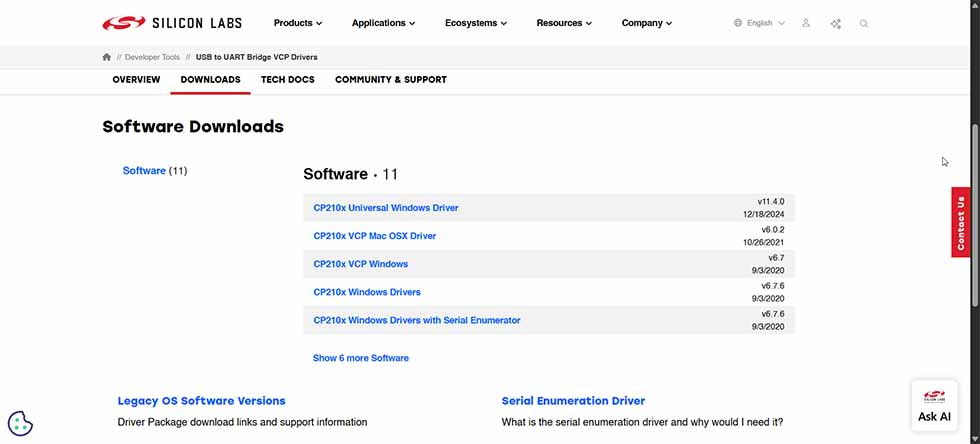Expand the Company menu
Screen dimensions: 980x444
(x=647, y=23)
